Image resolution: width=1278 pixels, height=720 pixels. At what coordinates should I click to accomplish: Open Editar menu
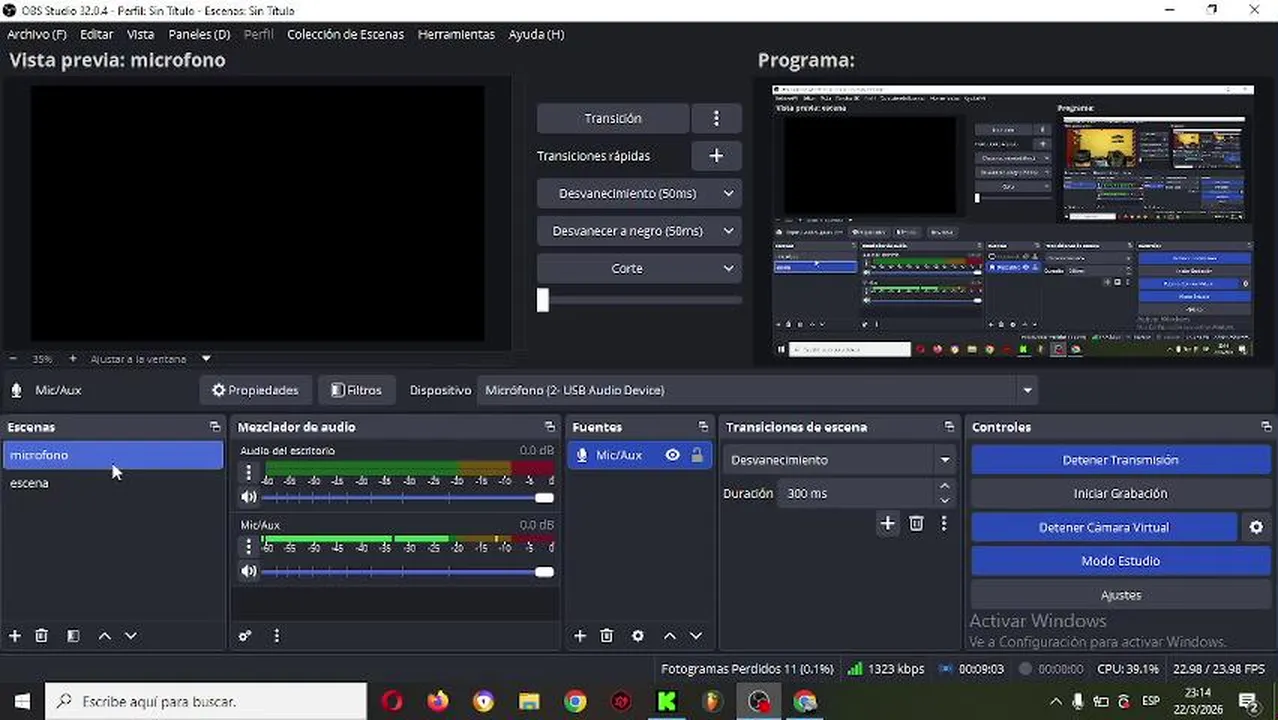point(96,34)
